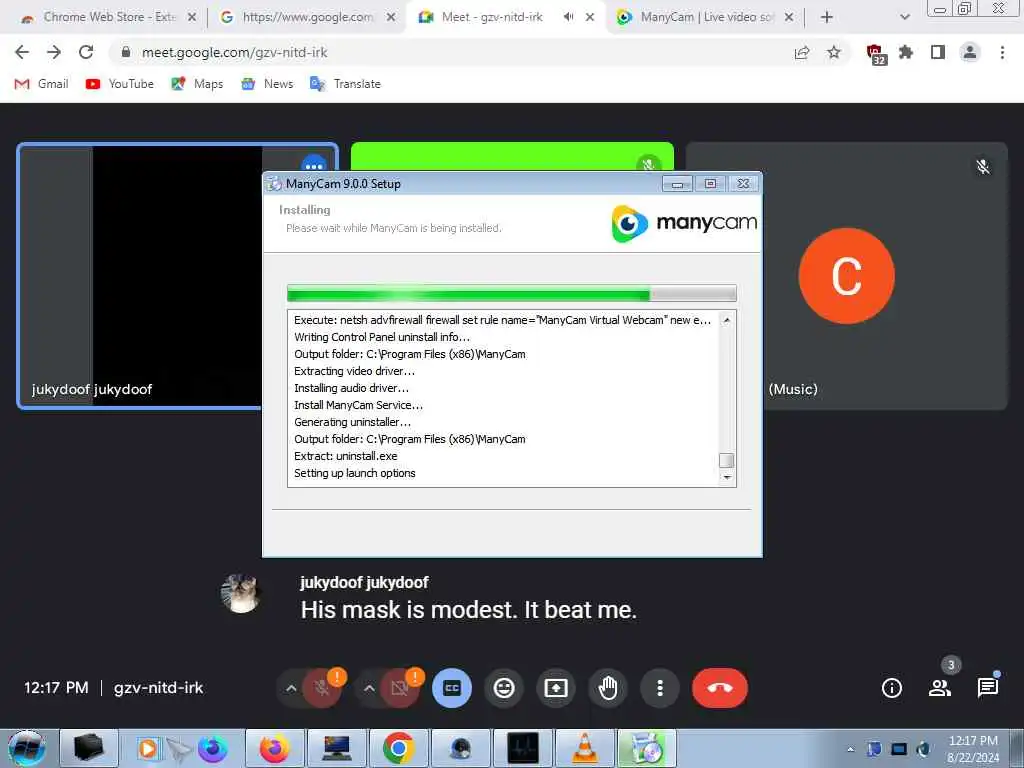The height and width of the screenshot is (768, 1024).
Task: Expand video settings chevron beside camera
Action: point(369,688)
